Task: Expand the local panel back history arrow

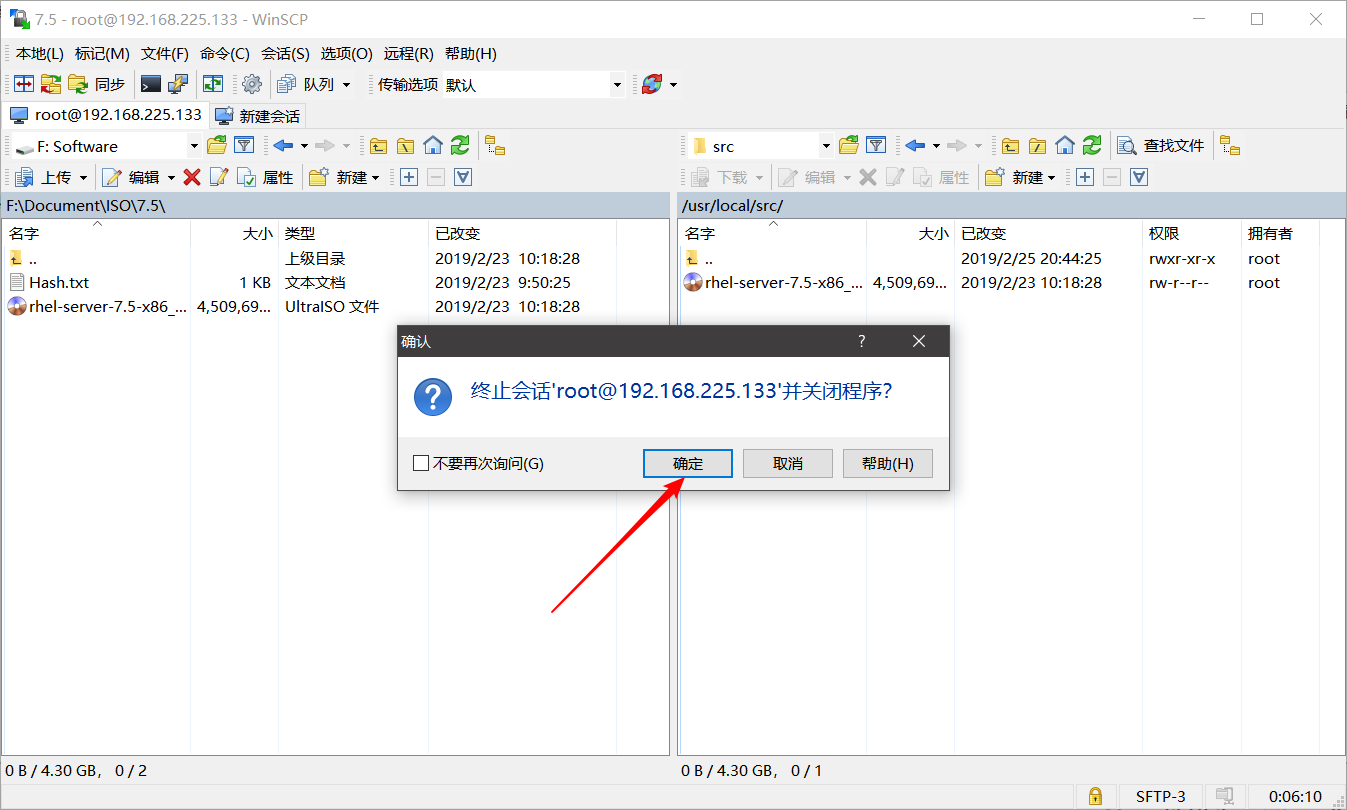Action: [303, 146]
